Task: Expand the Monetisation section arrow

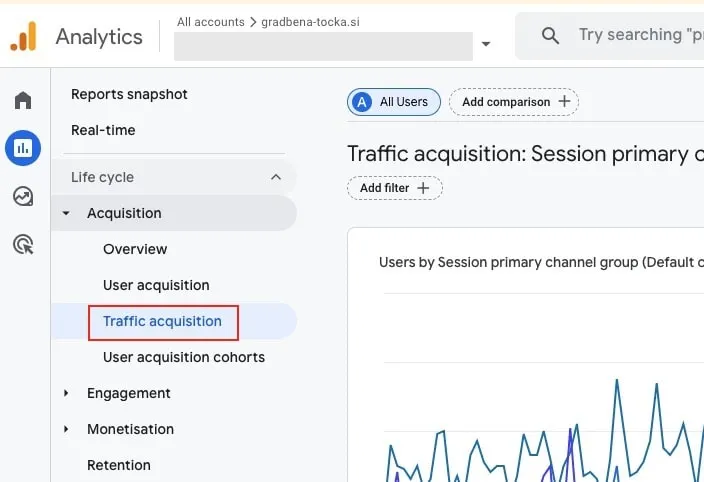Action: coord(66,429)
